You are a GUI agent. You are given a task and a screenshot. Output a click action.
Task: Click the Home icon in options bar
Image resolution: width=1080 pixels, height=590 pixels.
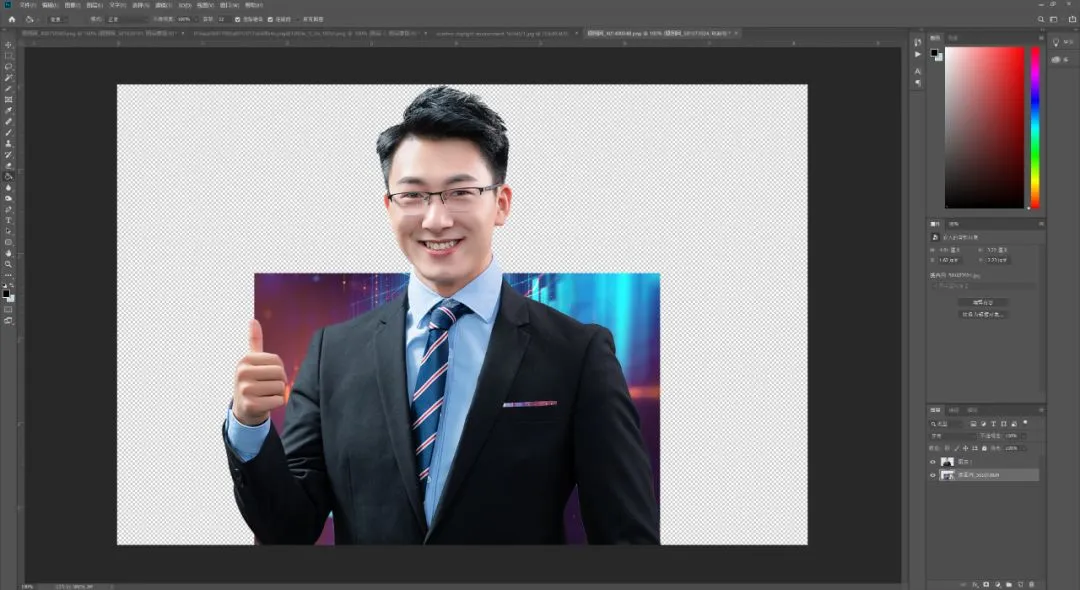pos(12,19)
